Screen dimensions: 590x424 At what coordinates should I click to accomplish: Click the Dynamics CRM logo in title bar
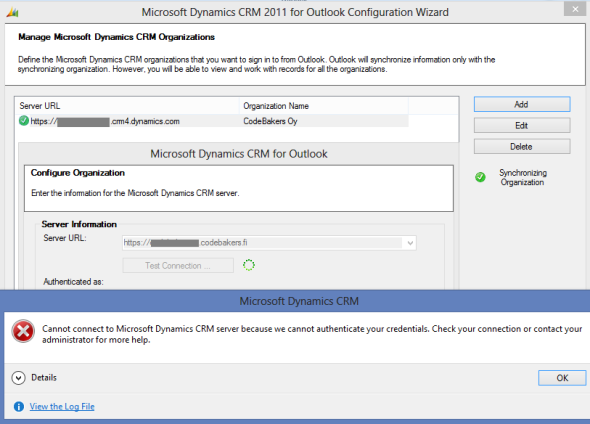[x=12, y=12]
